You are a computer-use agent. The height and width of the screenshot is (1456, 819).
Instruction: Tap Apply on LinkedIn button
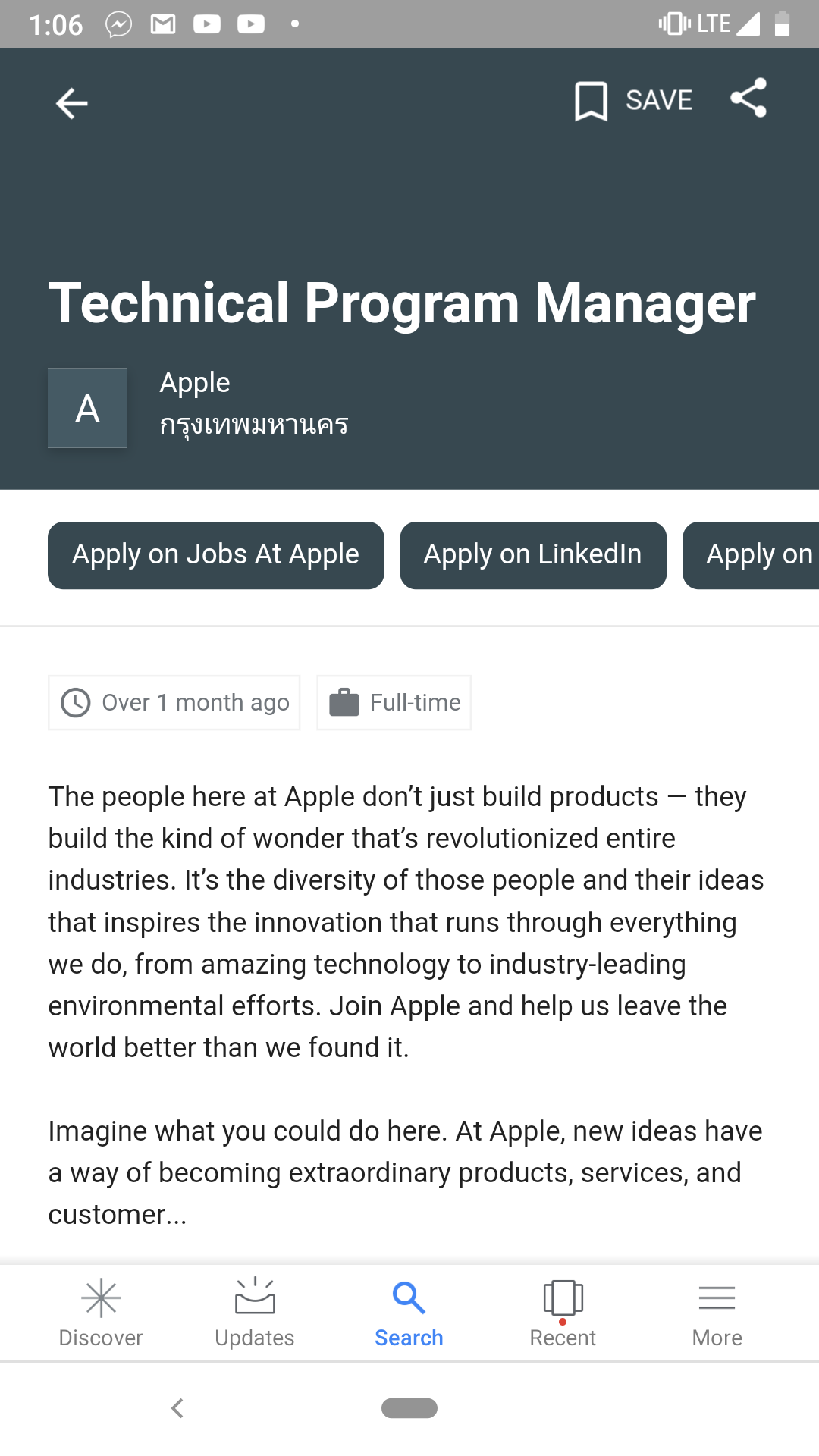532,555
